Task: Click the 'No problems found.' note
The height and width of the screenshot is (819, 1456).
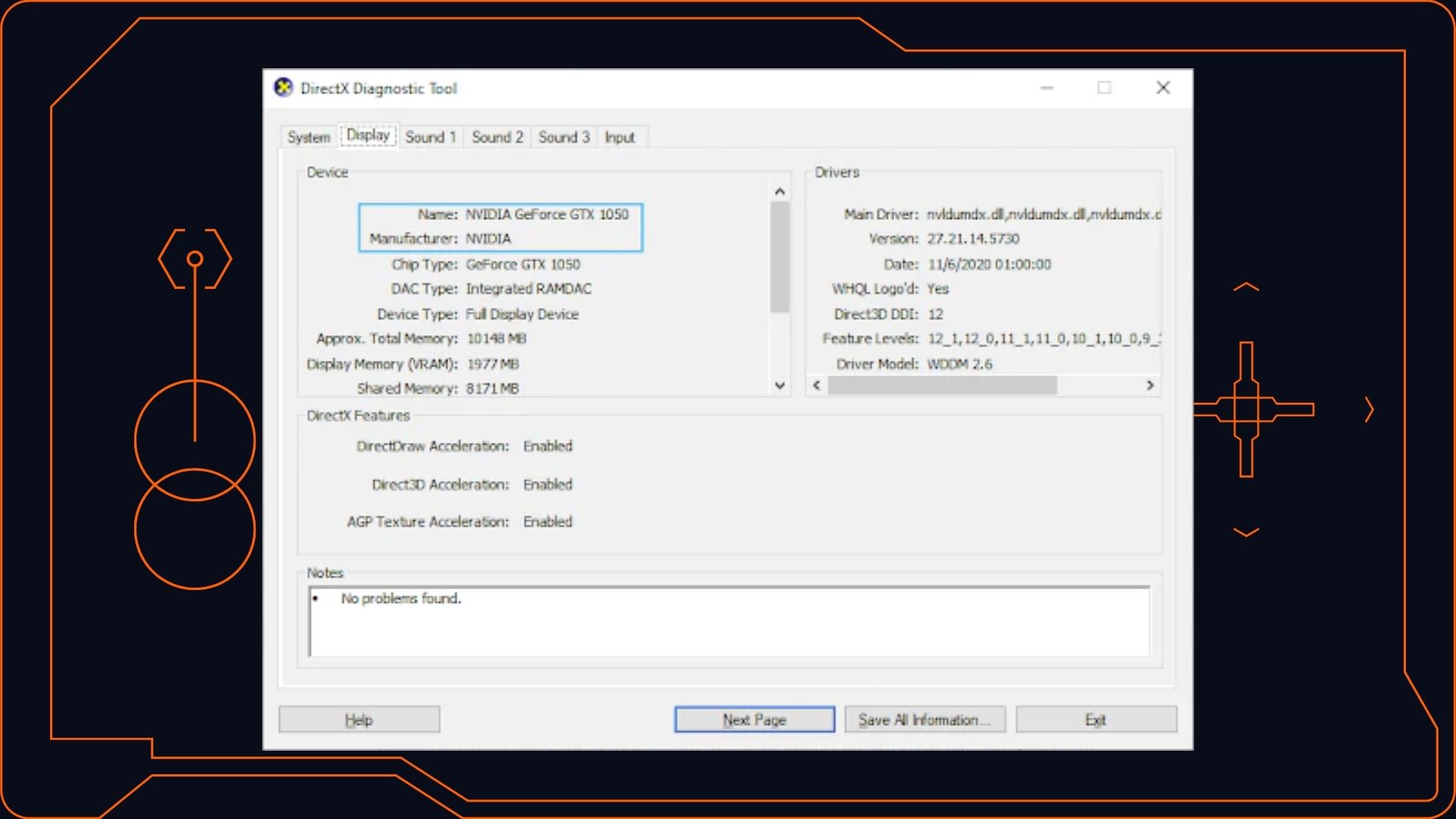Action: coord(400,598)
